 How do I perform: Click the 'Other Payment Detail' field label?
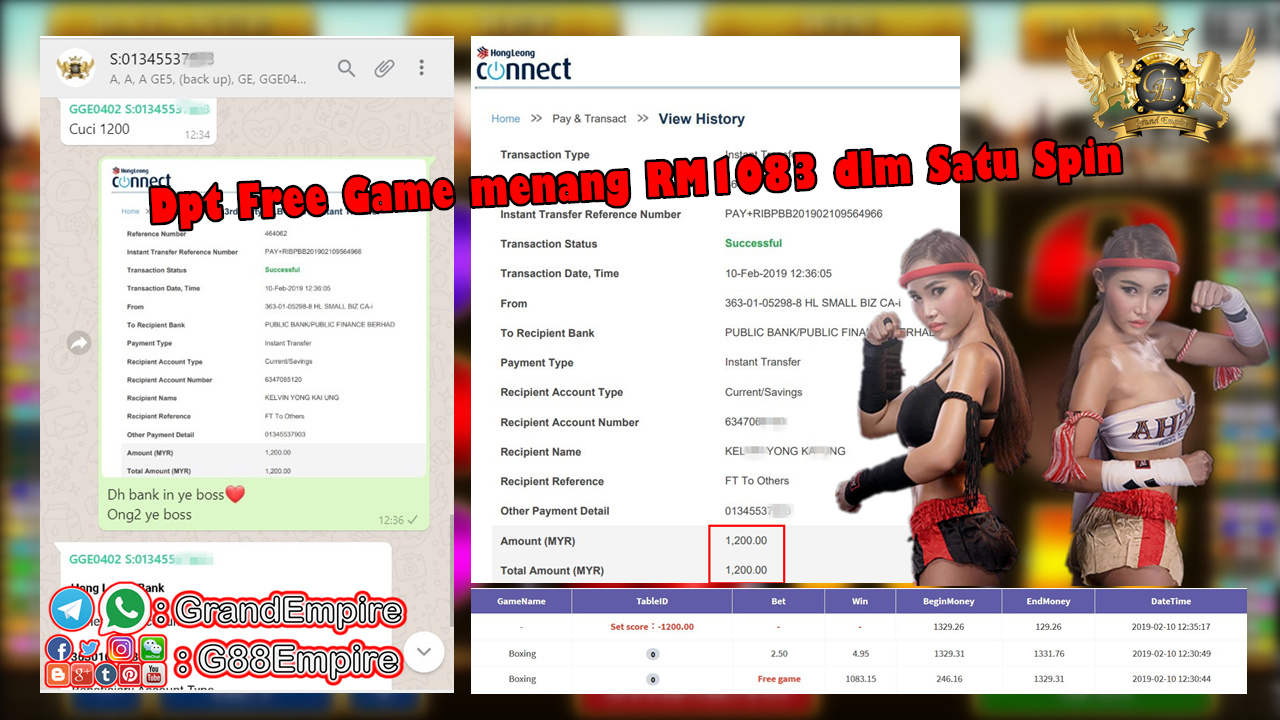(554, 511)
